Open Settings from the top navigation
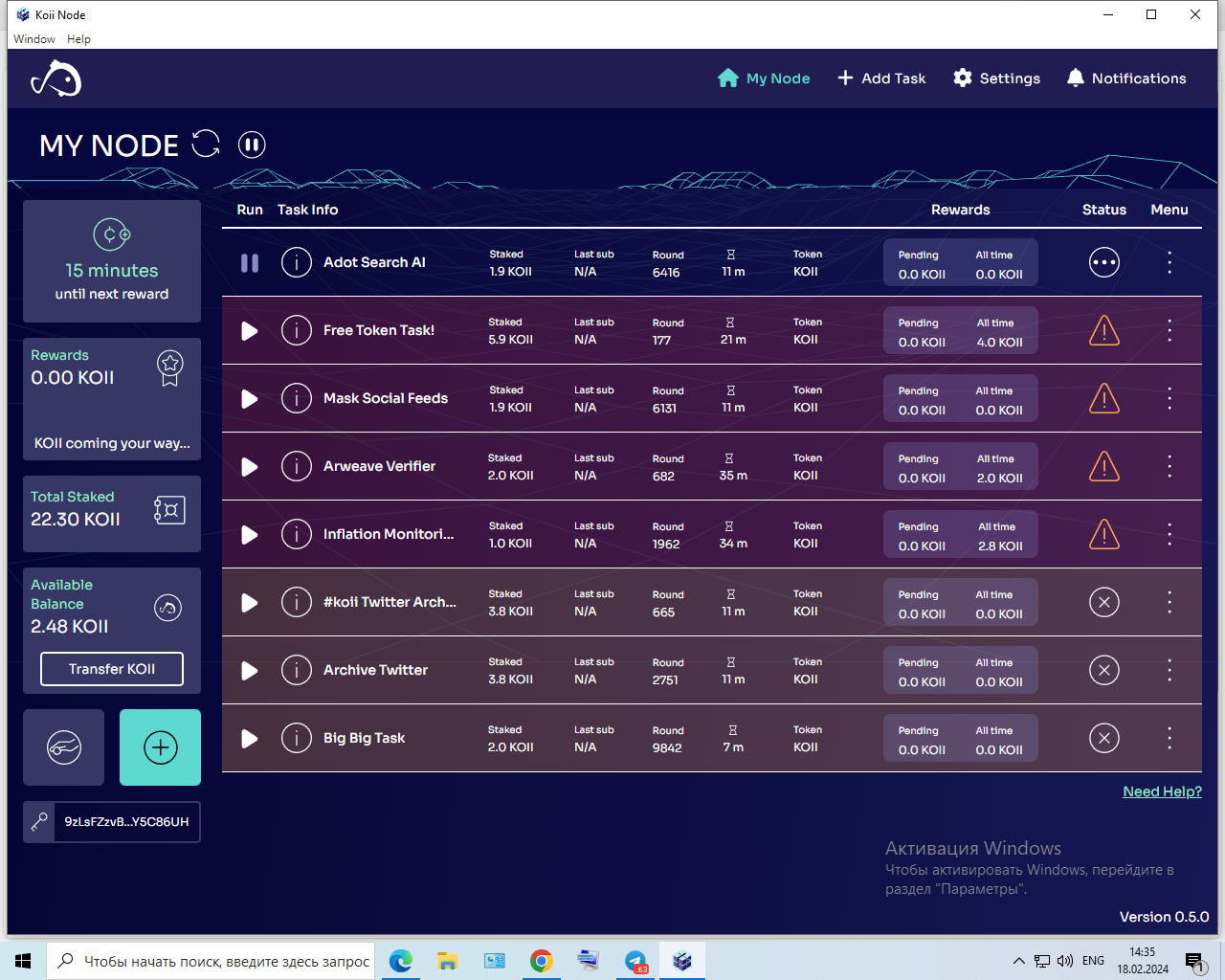Viewport: 1225px width, 980px height. click(996, 78)
